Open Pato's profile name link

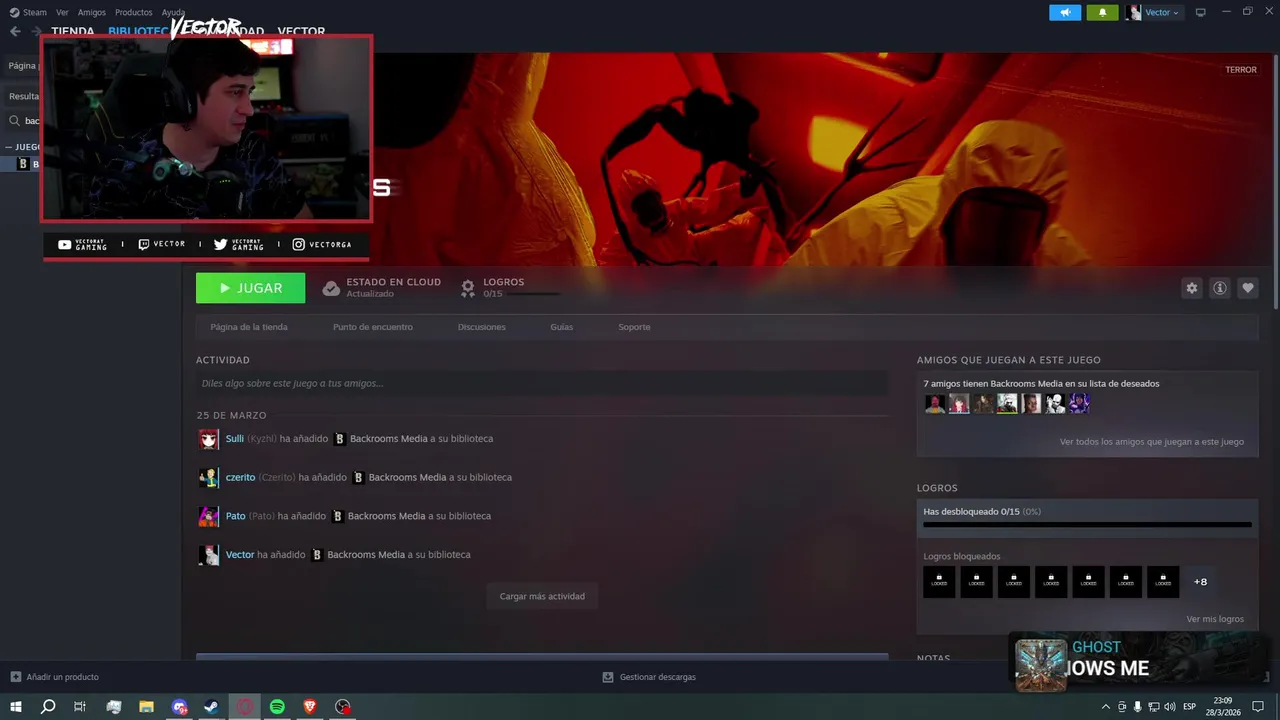coord(235,516)
